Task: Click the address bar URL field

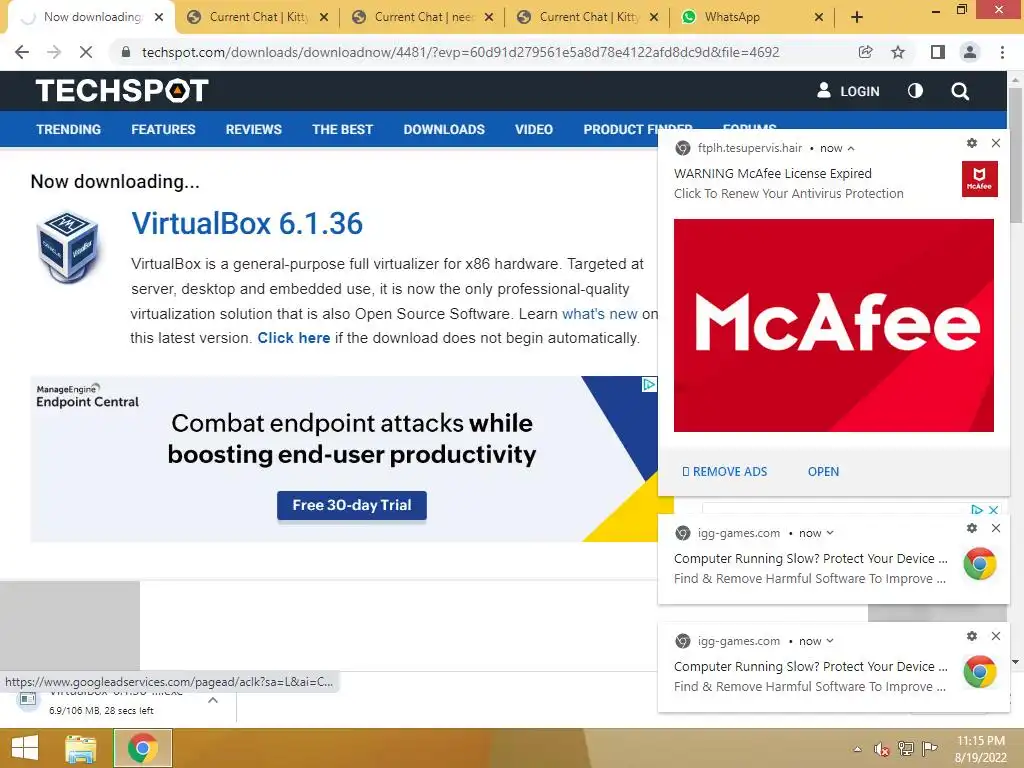Action: [x=460, y=52]
